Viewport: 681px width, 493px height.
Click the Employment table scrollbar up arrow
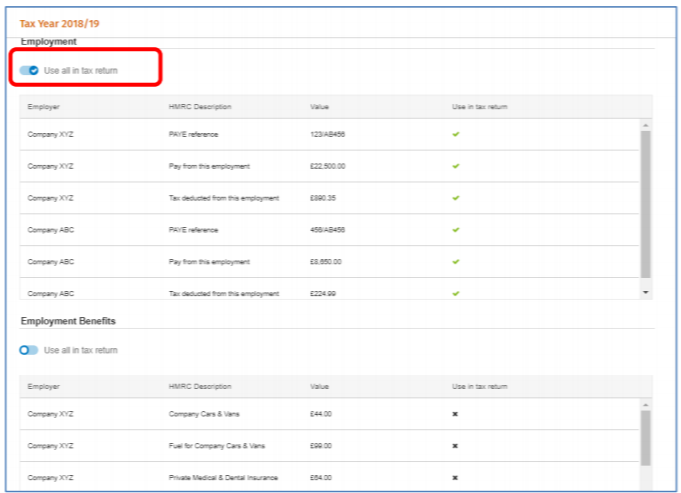tap(646, 125)
